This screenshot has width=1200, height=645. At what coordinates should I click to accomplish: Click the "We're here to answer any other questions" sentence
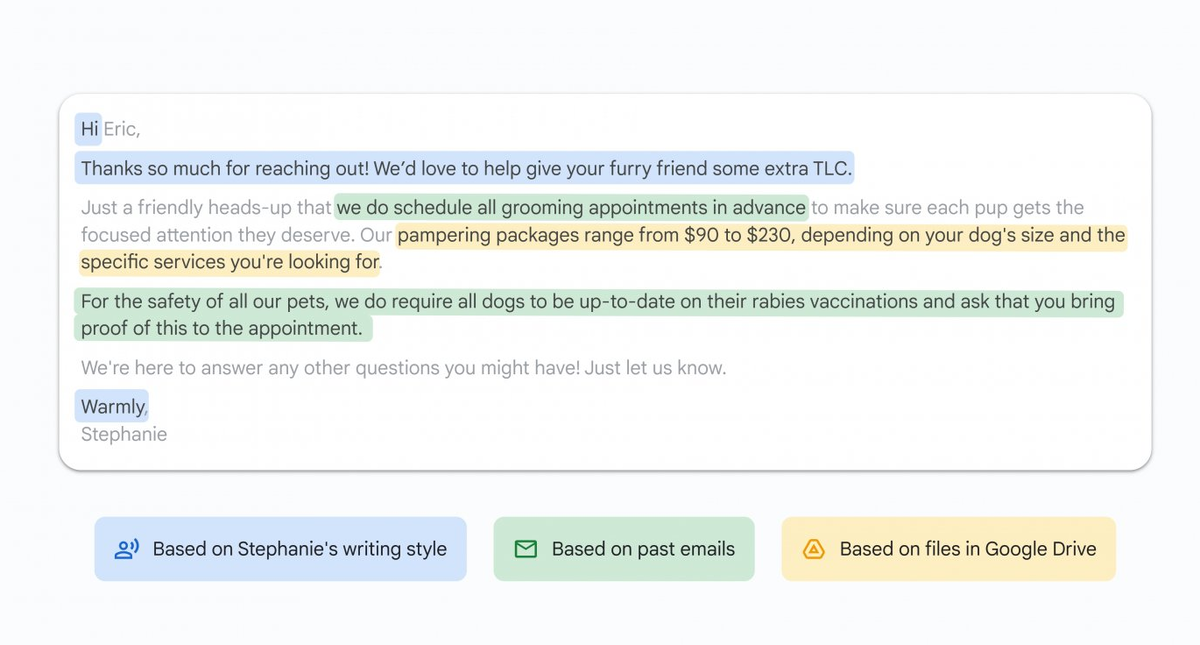click(403, 368)
